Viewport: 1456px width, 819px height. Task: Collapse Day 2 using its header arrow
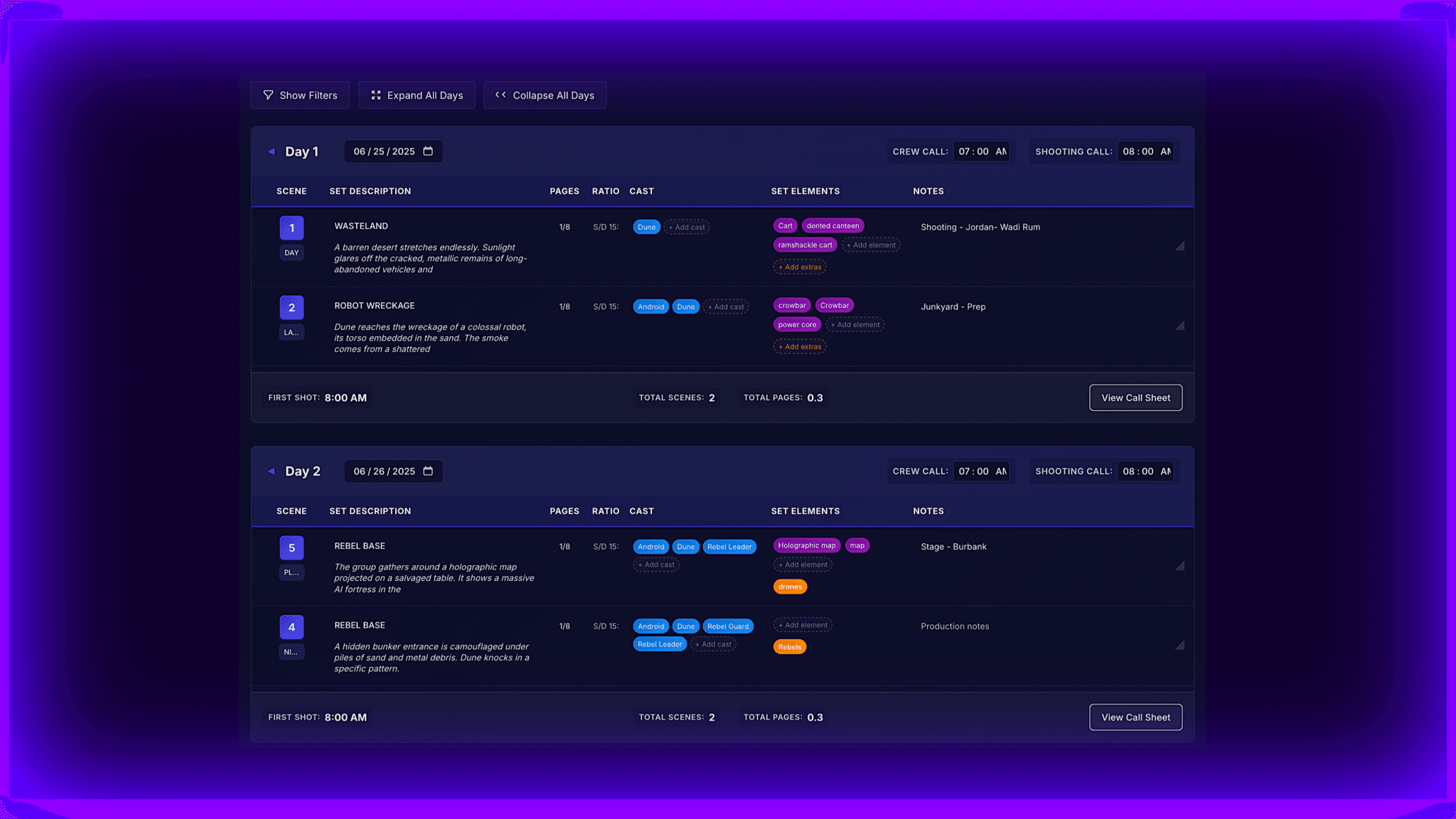pyautogui.click(x=271, y=471)
